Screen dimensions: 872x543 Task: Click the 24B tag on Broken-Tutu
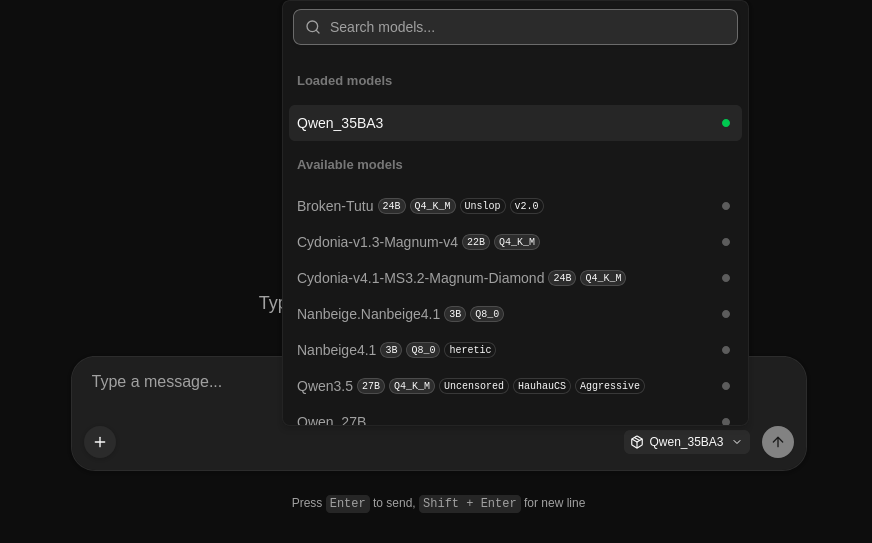[392, 206]
